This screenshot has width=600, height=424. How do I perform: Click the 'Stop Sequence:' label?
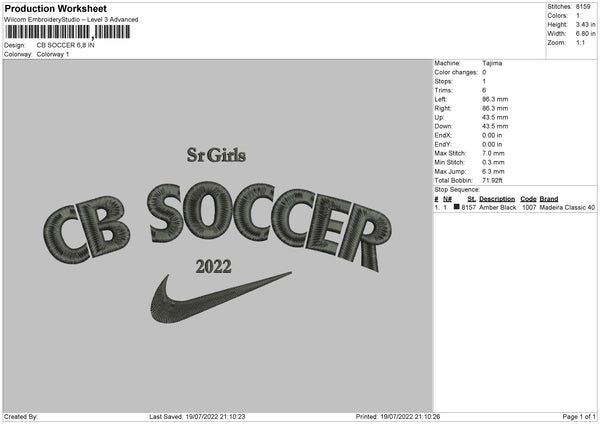457,190
